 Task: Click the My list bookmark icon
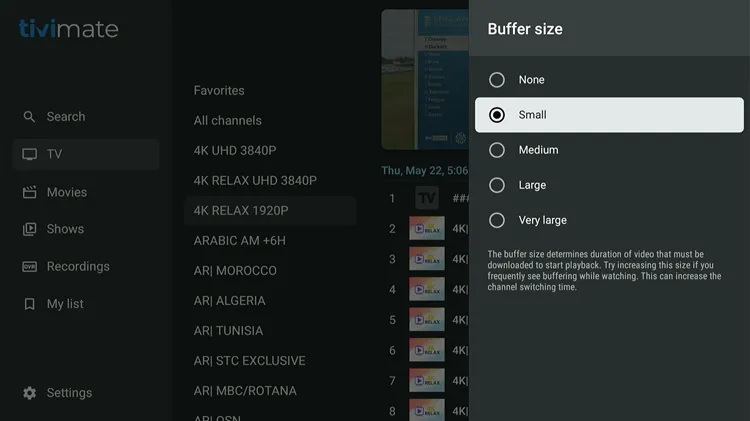point(29,304)
